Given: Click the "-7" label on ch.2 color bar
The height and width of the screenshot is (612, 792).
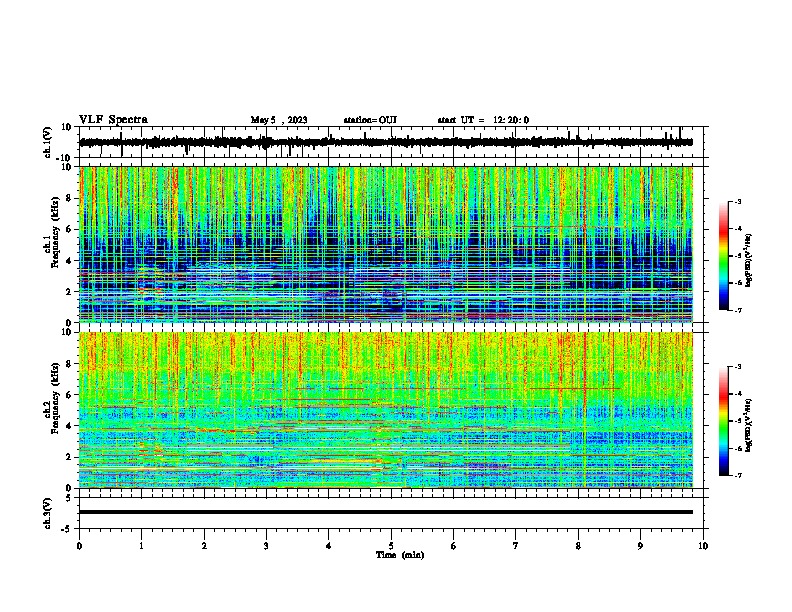Looking at the screenshot, I should pos(737,475).
